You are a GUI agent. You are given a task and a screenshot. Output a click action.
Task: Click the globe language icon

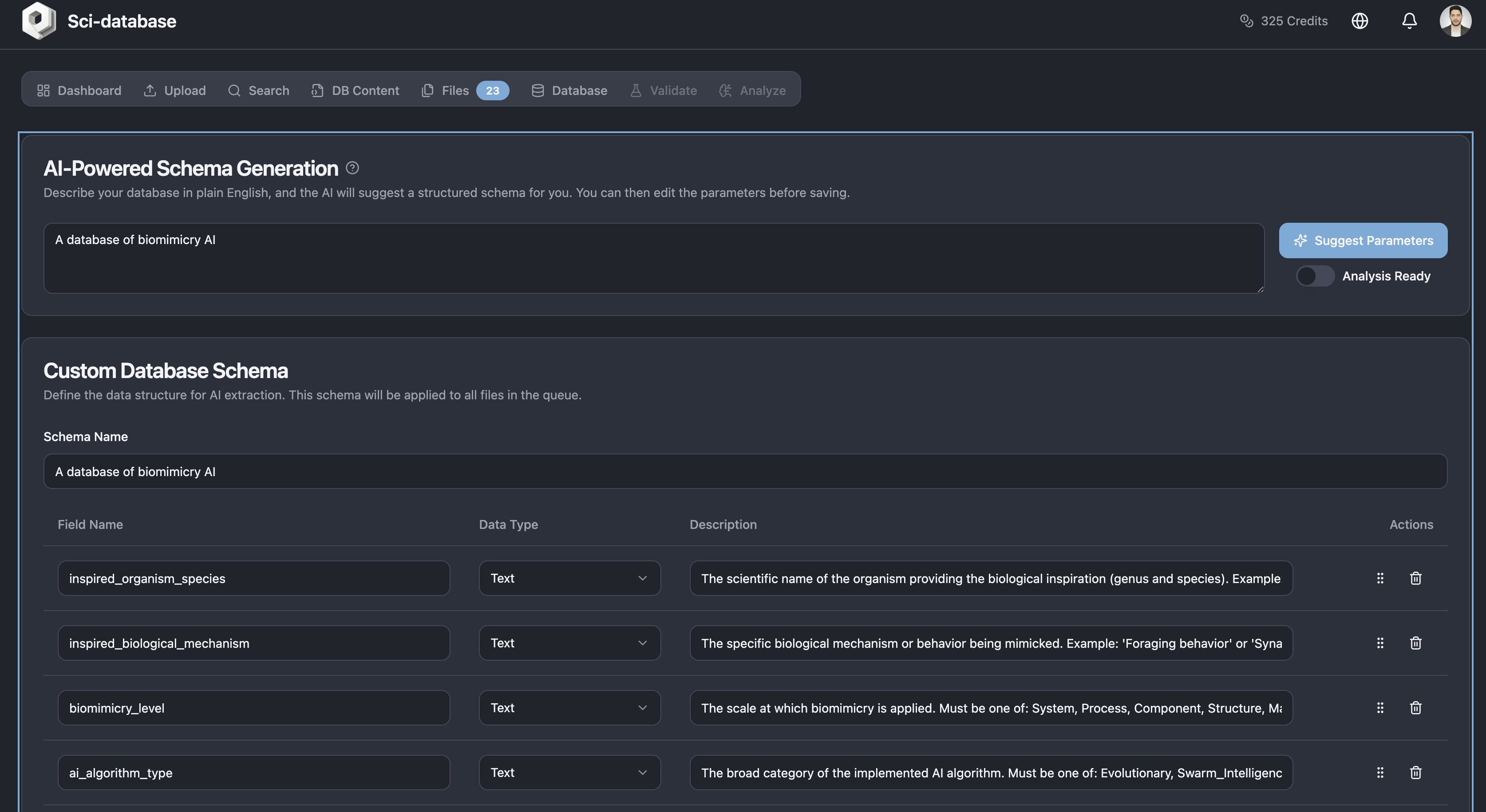click(1360, 21)
